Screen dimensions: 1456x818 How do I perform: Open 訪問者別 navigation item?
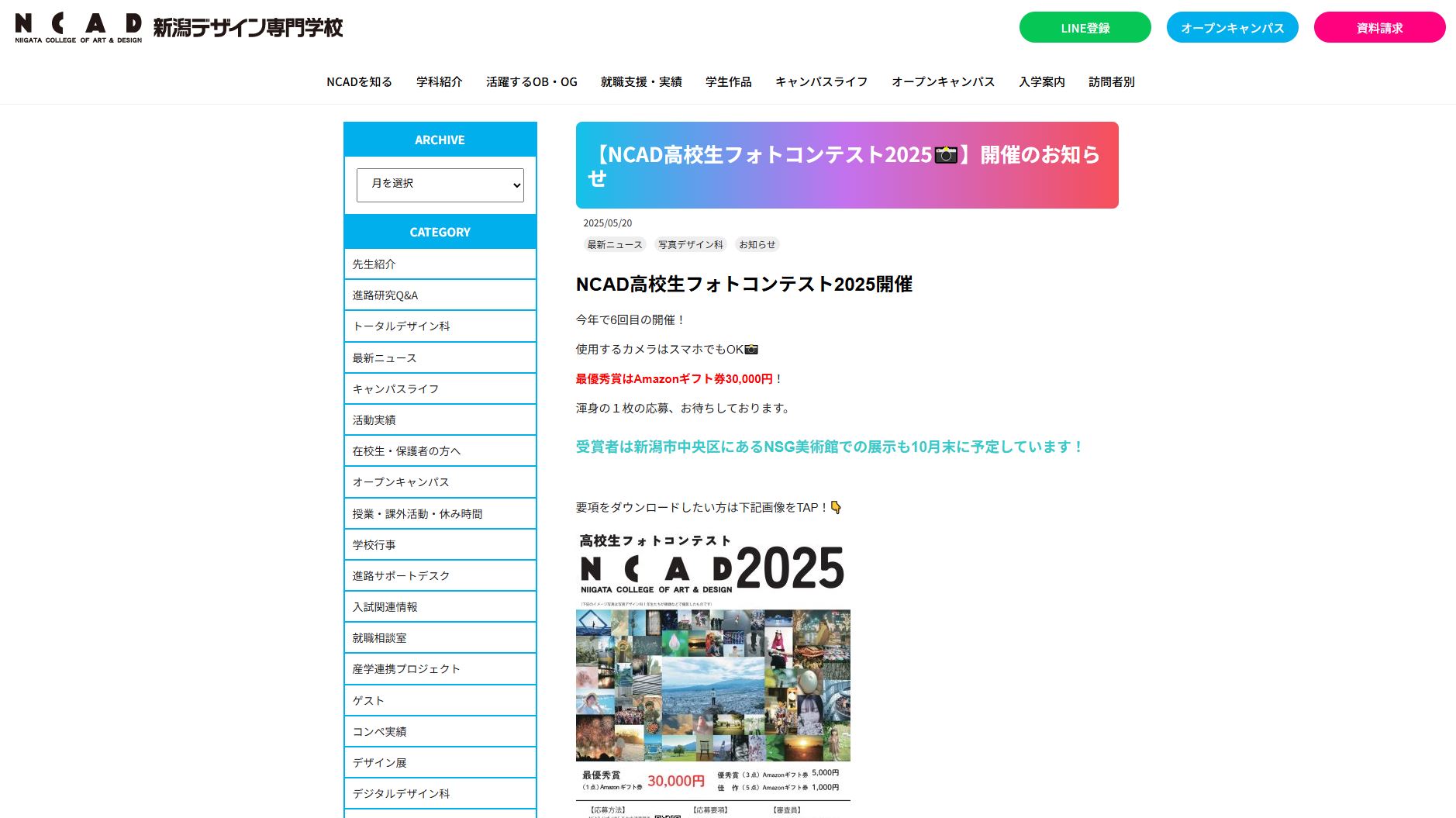tap(1111, 81)
